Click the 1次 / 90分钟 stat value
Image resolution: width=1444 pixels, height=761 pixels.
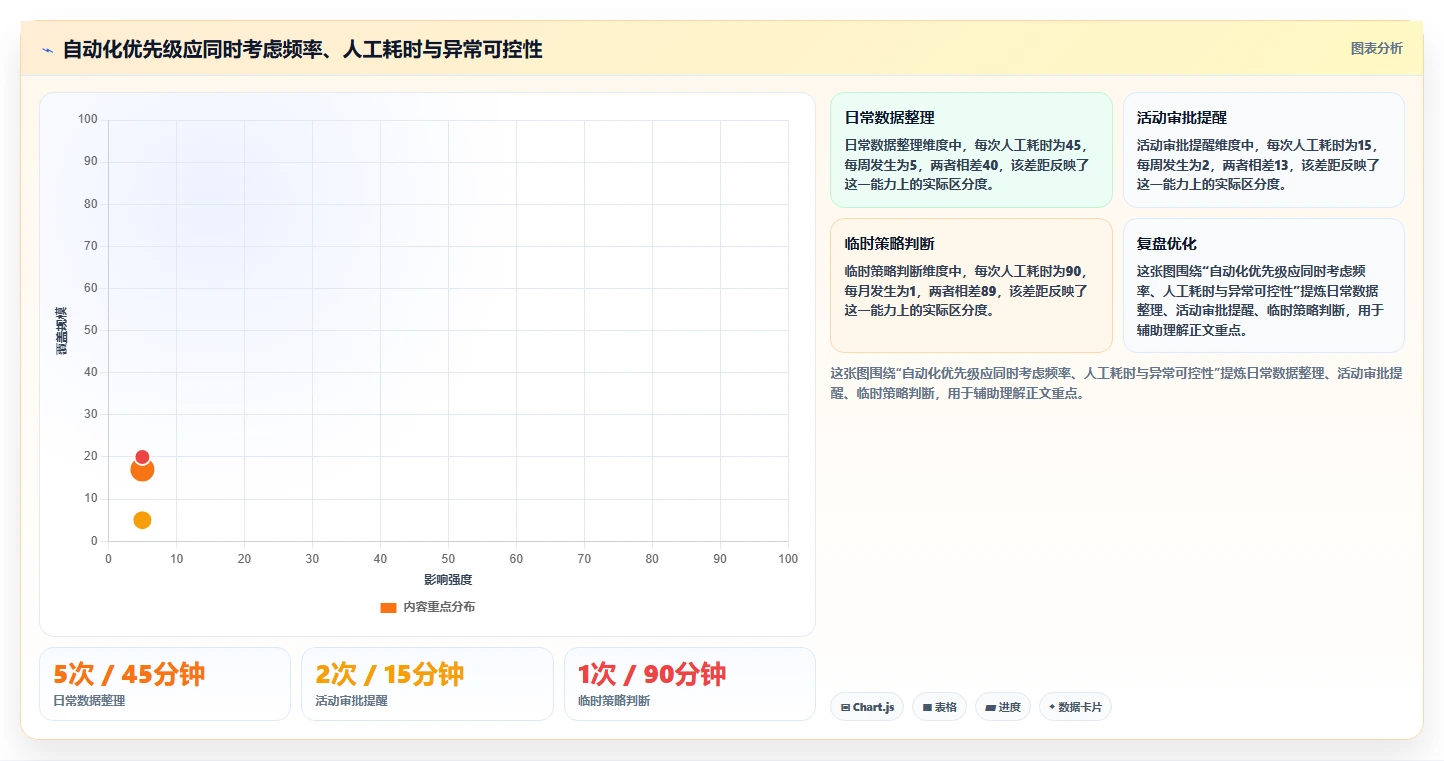652,674
